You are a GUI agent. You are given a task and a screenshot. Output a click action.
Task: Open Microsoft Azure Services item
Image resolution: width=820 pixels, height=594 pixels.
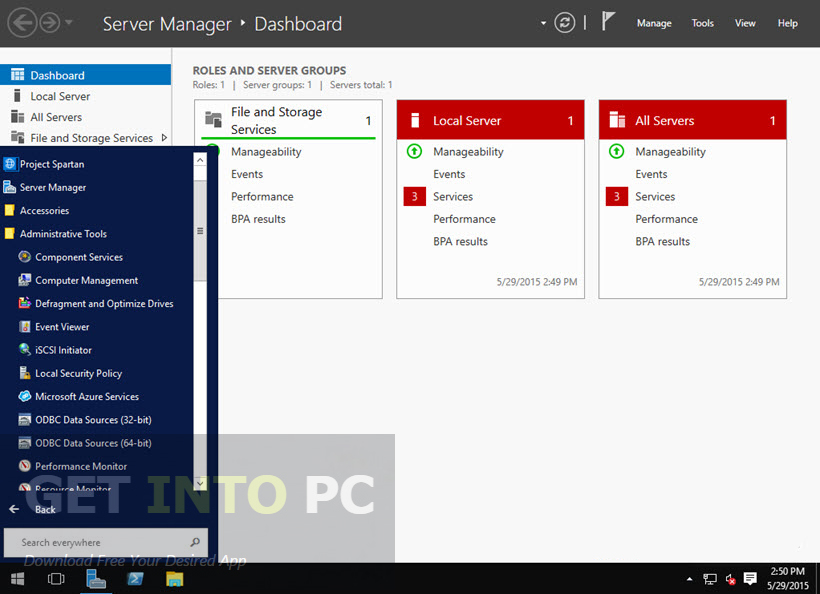(x=86, y=397)
